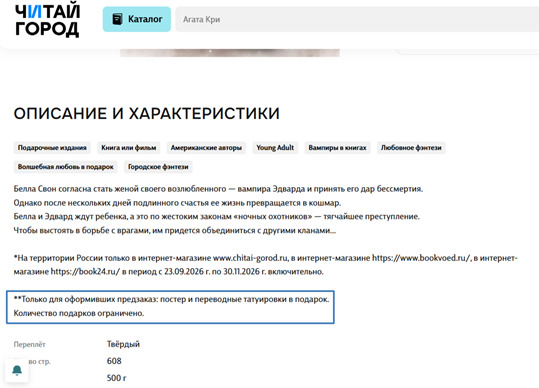Click the Количество подарков ограничено line
This screenshot has height=388, width=539.
coord(79,313)
